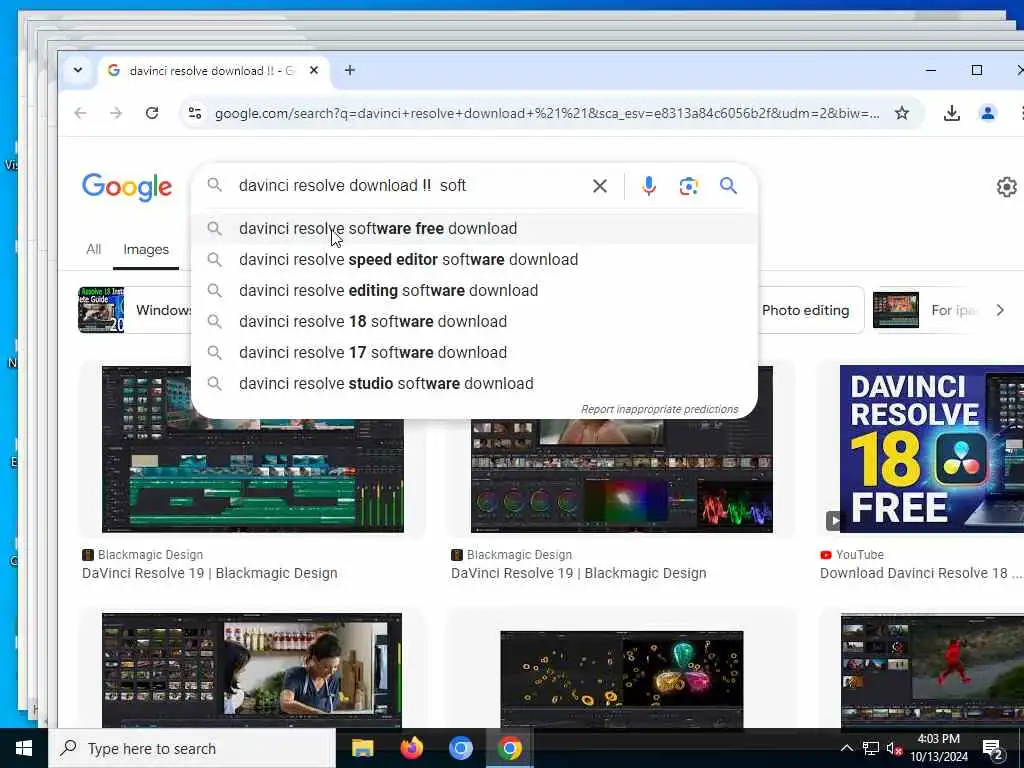This screenshot has width=1024, height=768.
Task: Reload the current page
Action: tap(152, 113)
